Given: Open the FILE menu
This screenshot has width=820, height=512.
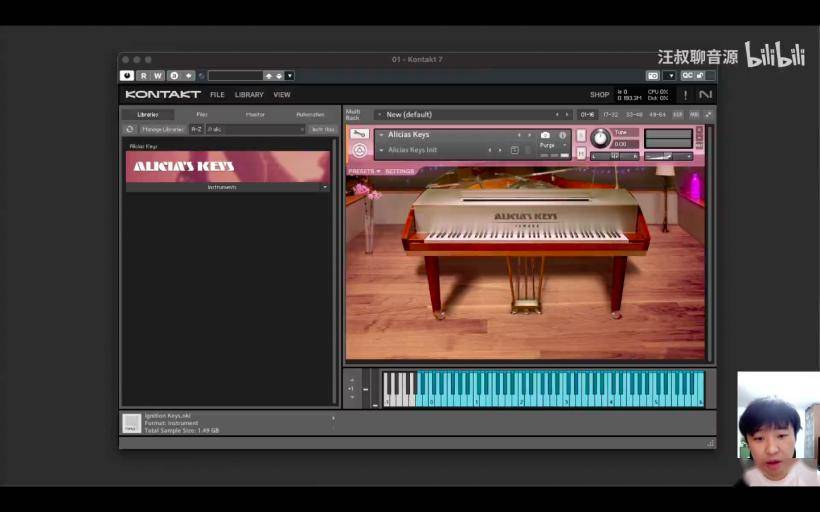Looking at the screenshot, I should pyautogui.click(x=217, y=95).
